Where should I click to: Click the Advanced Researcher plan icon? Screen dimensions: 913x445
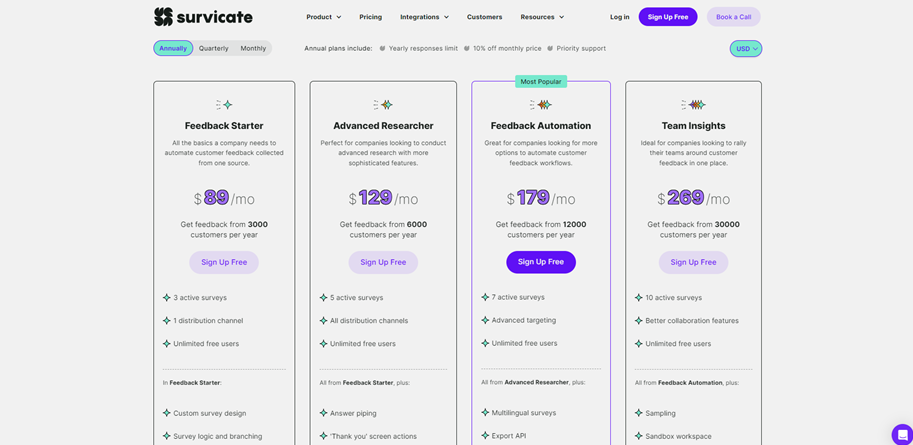tap(383, 105)
